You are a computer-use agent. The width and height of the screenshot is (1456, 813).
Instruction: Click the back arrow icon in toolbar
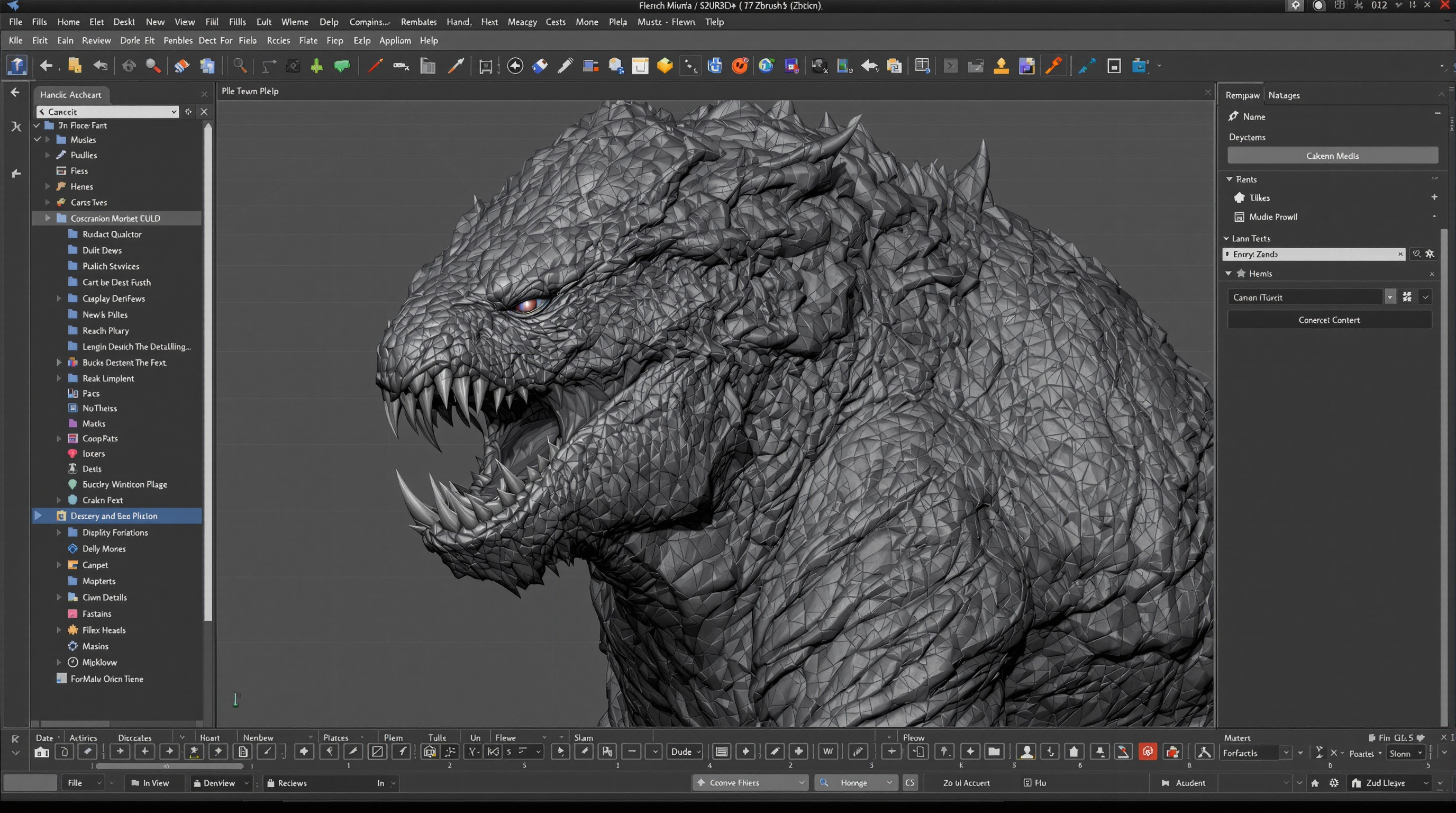click(46, 66)
